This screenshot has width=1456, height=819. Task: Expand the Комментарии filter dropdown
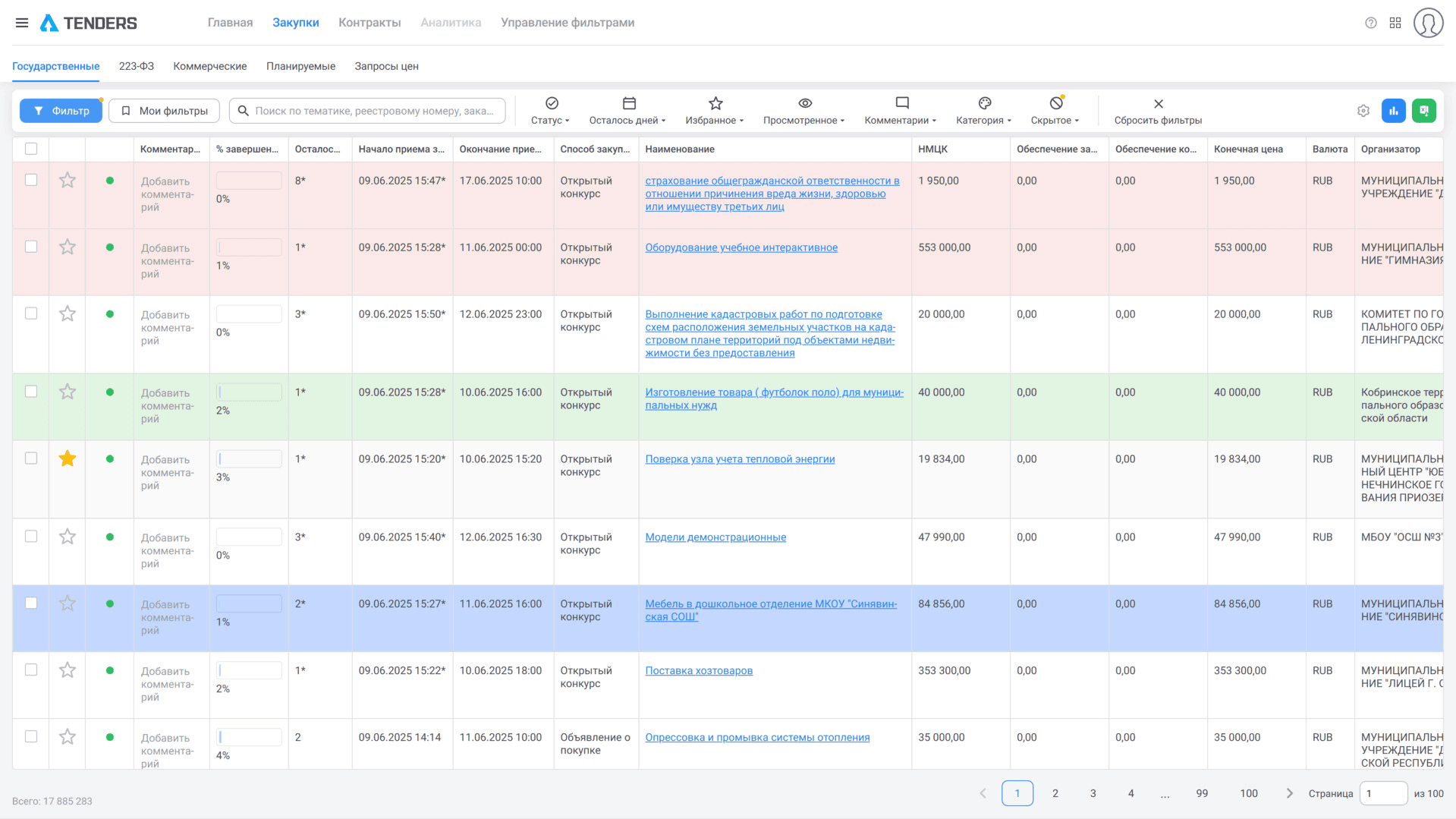[901, 111]
